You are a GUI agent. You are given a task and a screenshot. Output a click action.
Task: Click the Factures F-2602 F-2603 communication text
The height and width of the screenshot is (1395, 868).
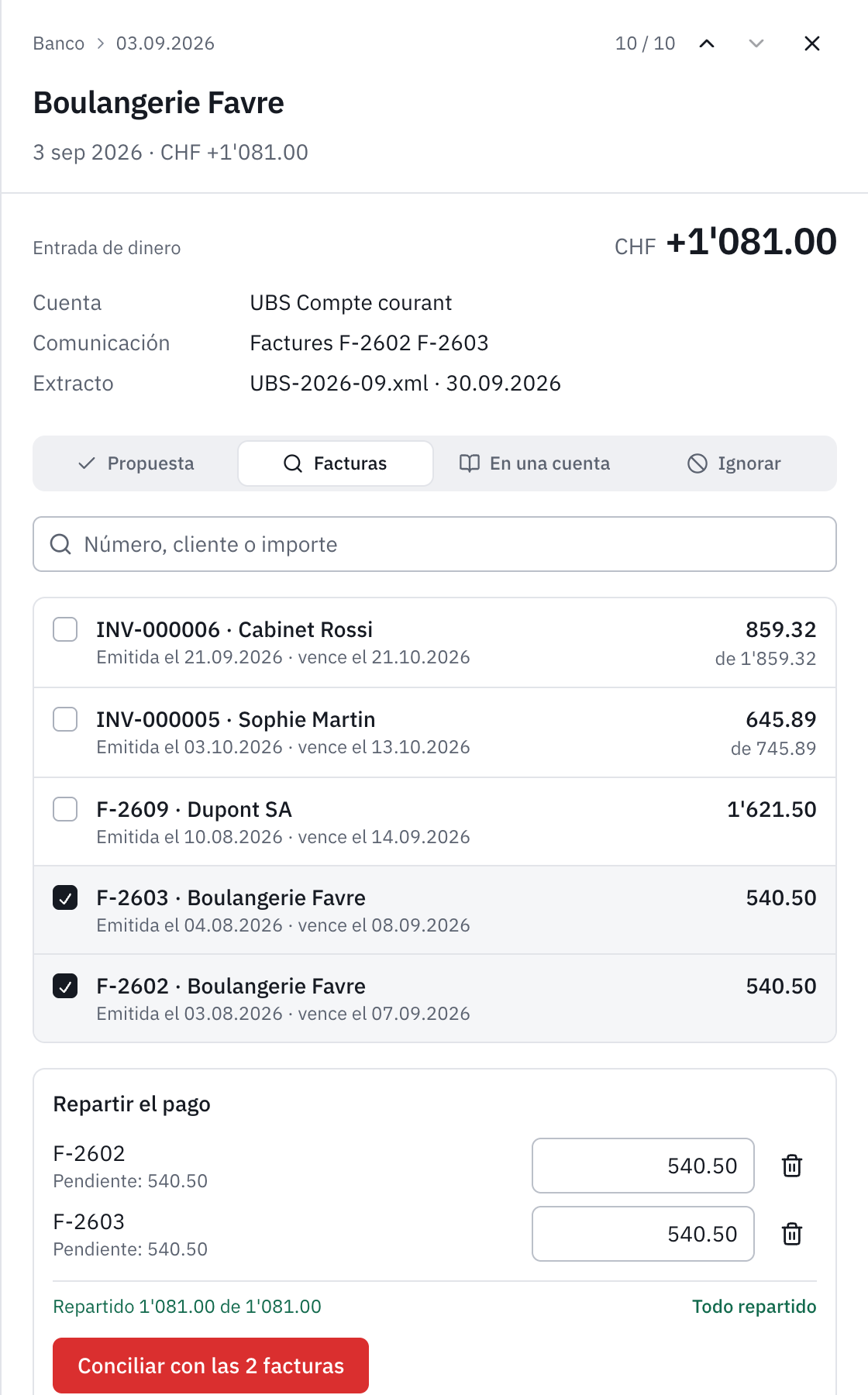pos(369,343)
